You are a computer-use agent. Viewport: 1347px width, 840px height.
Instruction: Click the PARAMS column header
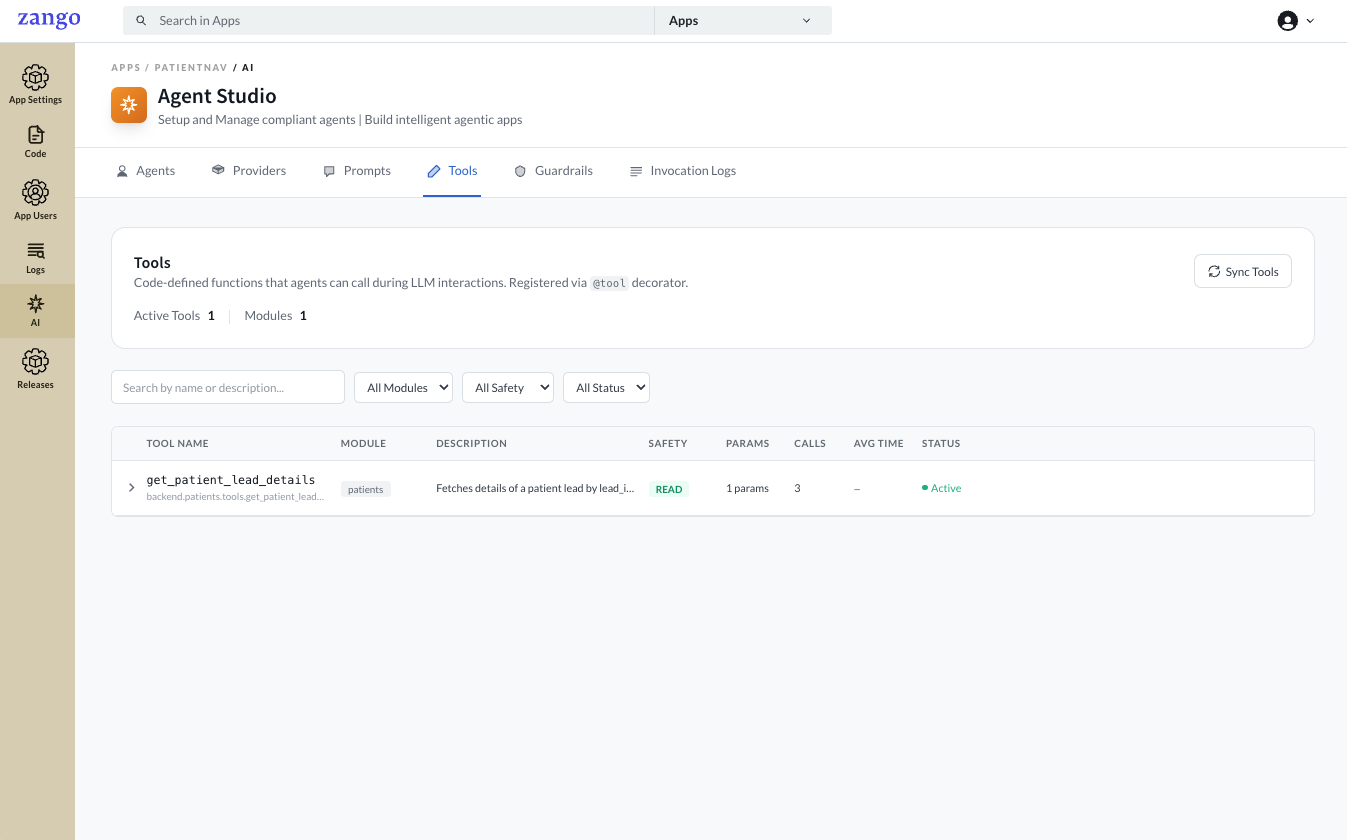click(x=748, y=443)
